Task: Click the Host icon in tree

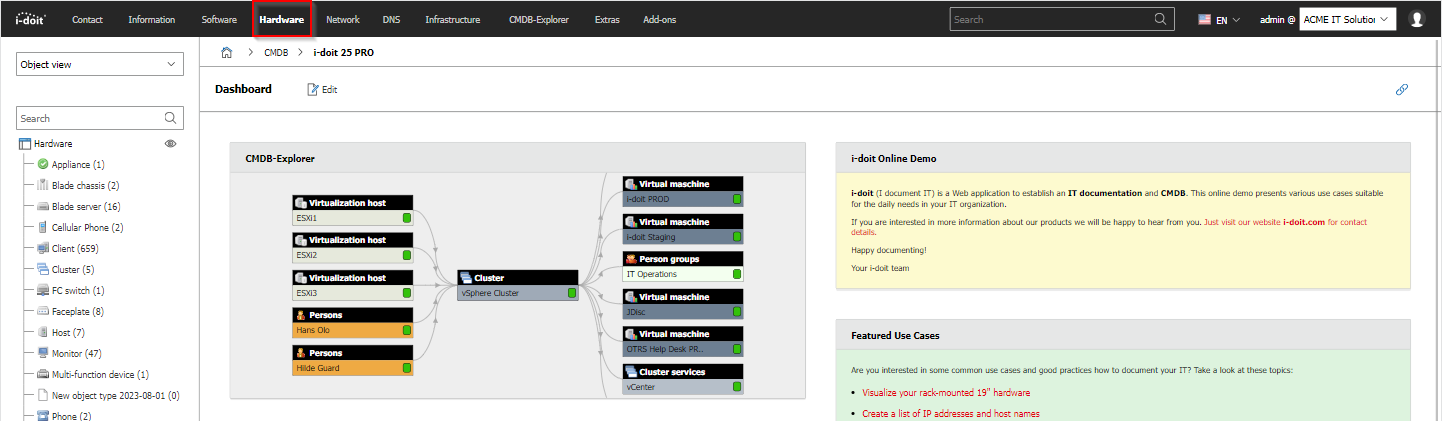Action: pyautogui.click(x=43, y=333)
